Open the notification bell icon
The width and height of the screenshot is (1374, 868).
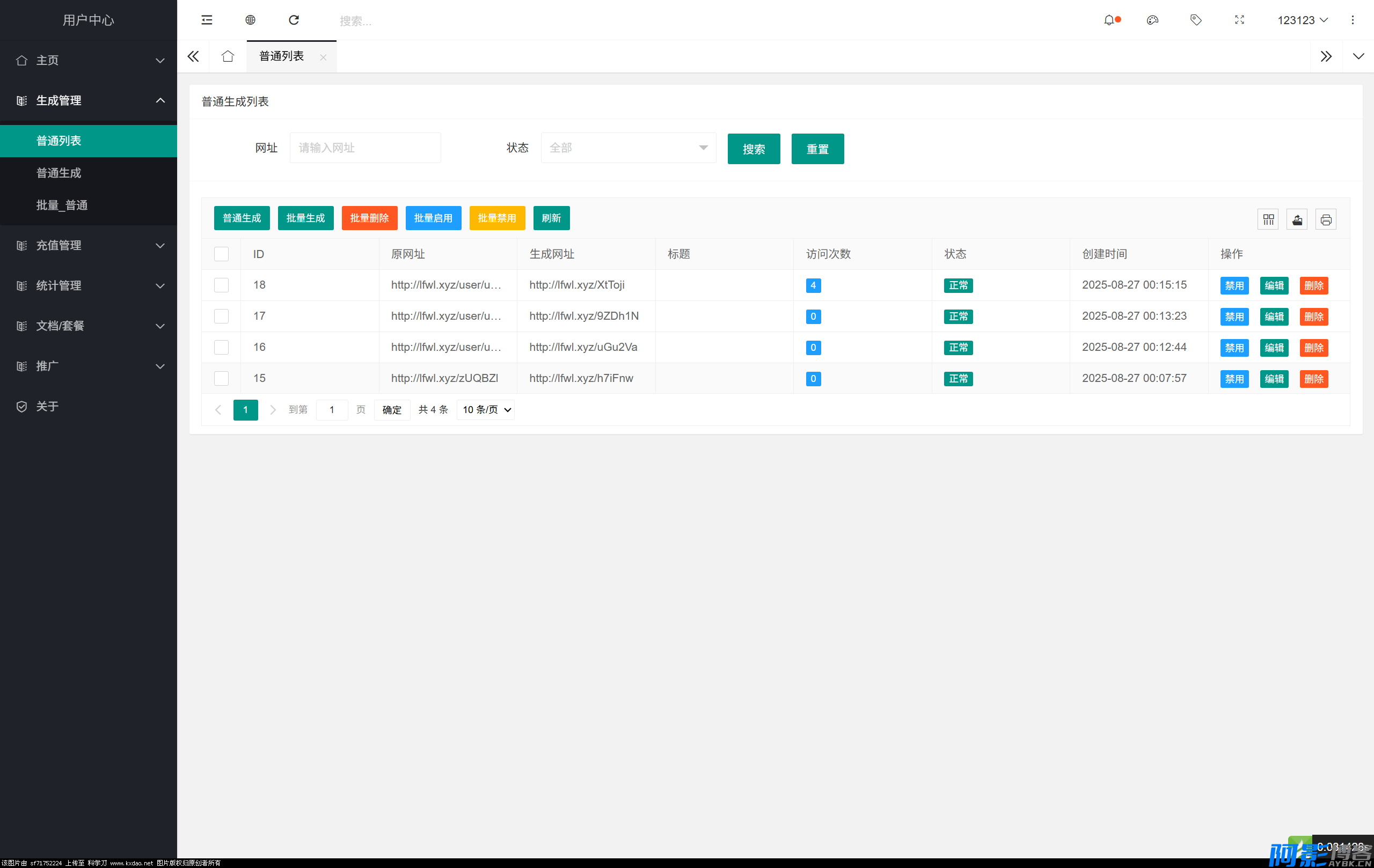1109,20
